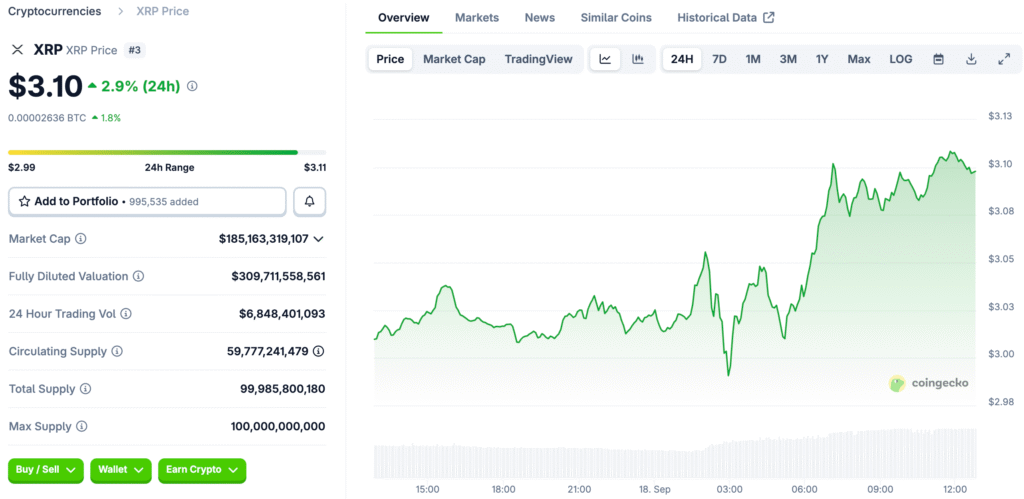
Task: Click the price alert bell icon
Action: [310, 202]
